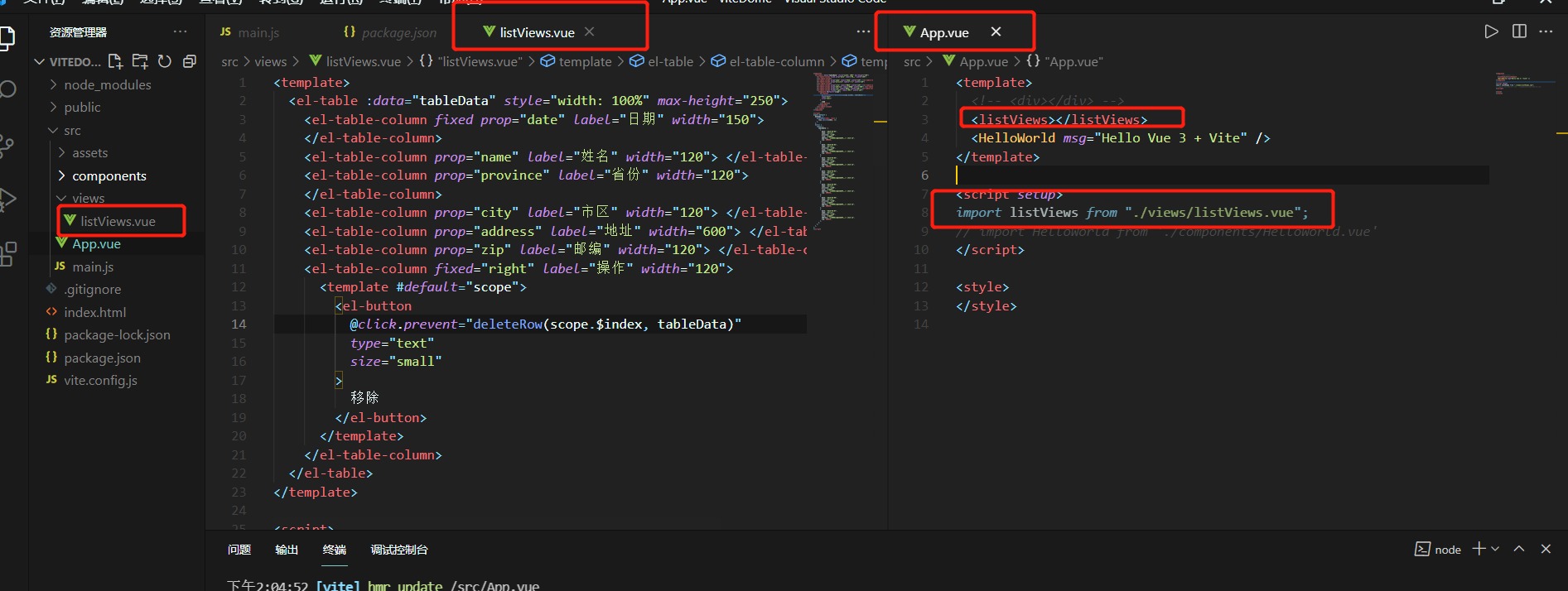Switch to the 终端 panel tab
Viewport: 1568px width, 591px height.
click(x=335, y=550)
